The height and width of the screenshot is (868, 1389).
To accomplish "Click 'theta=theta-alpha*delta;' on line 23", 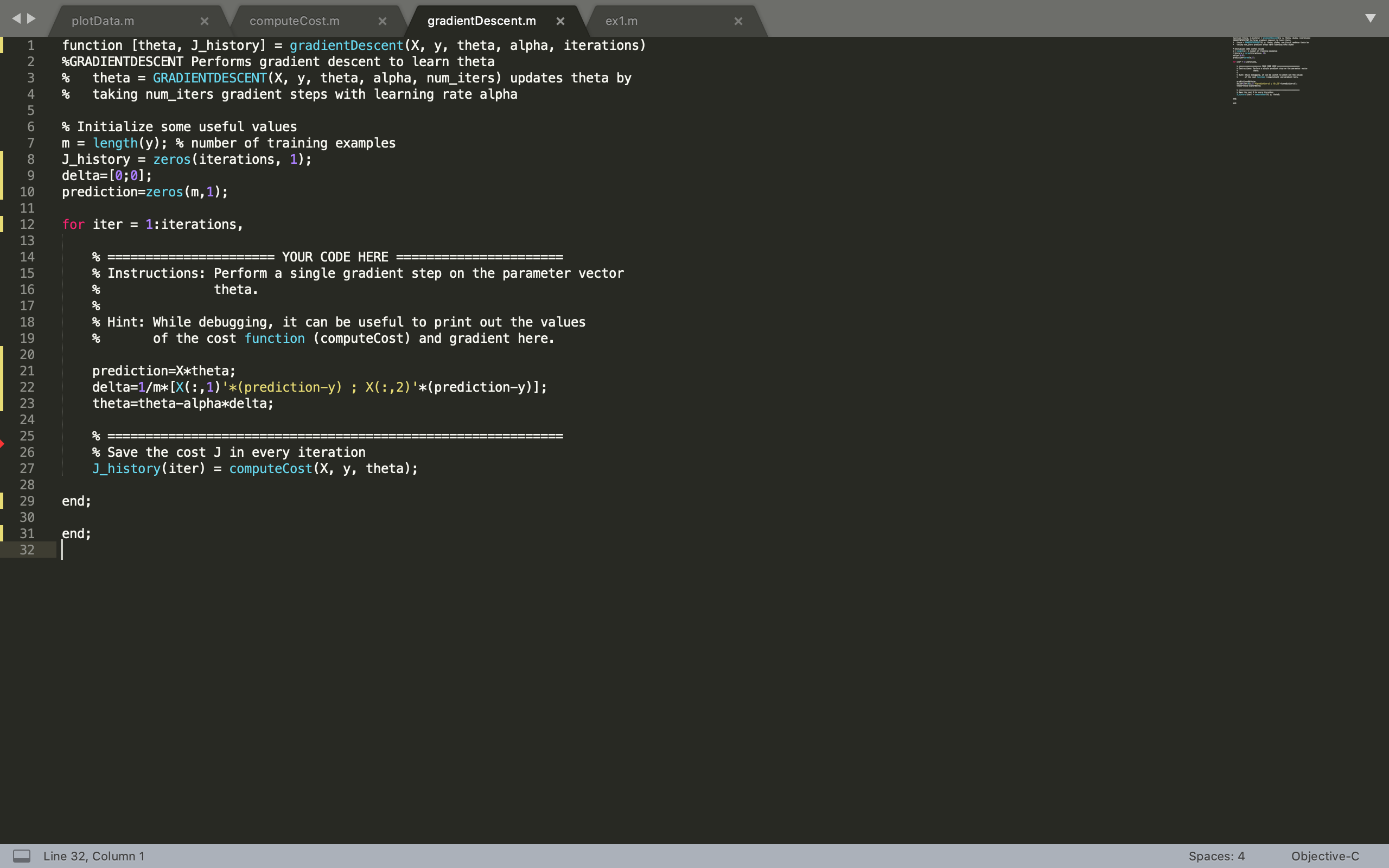I will 183,404.
